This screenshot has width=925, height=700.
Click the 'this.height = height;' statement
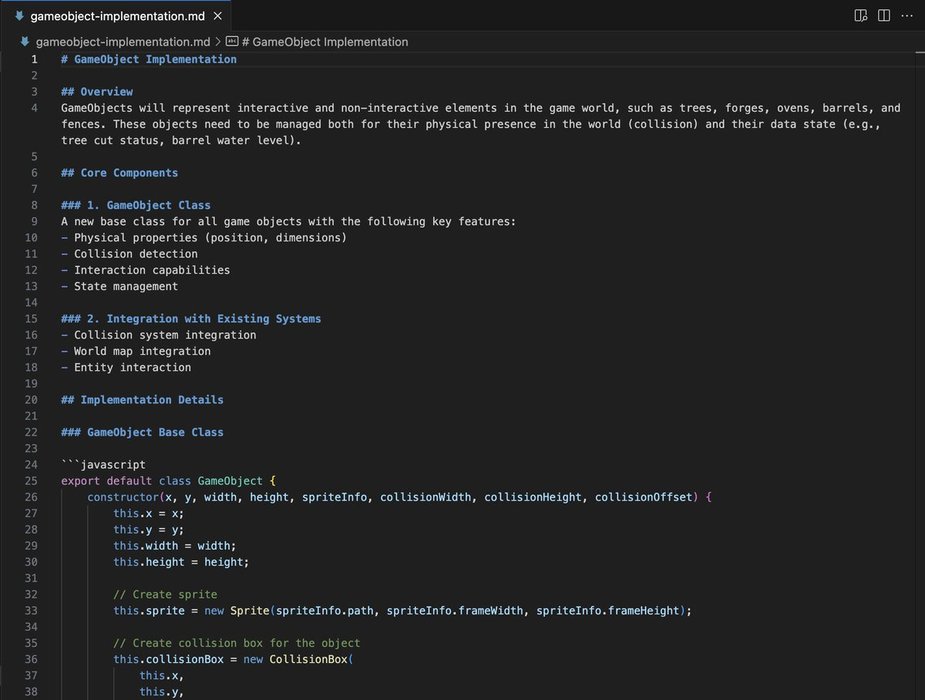181,562
